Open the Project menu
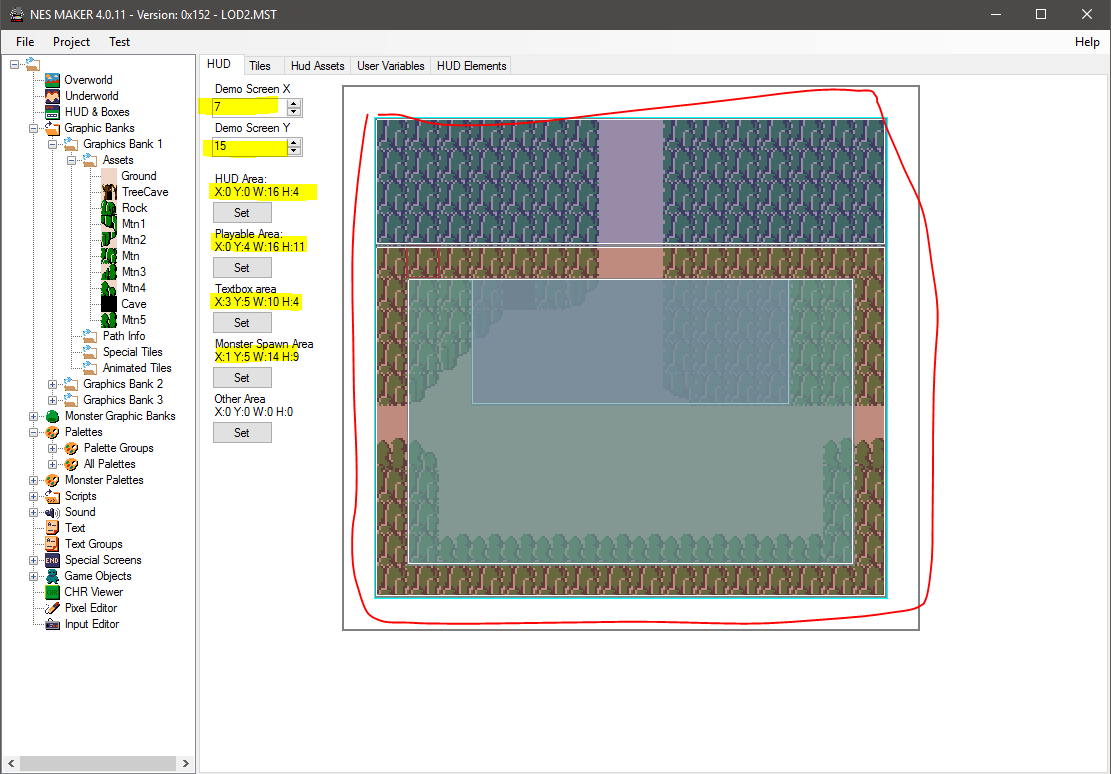 pos(72,42)
